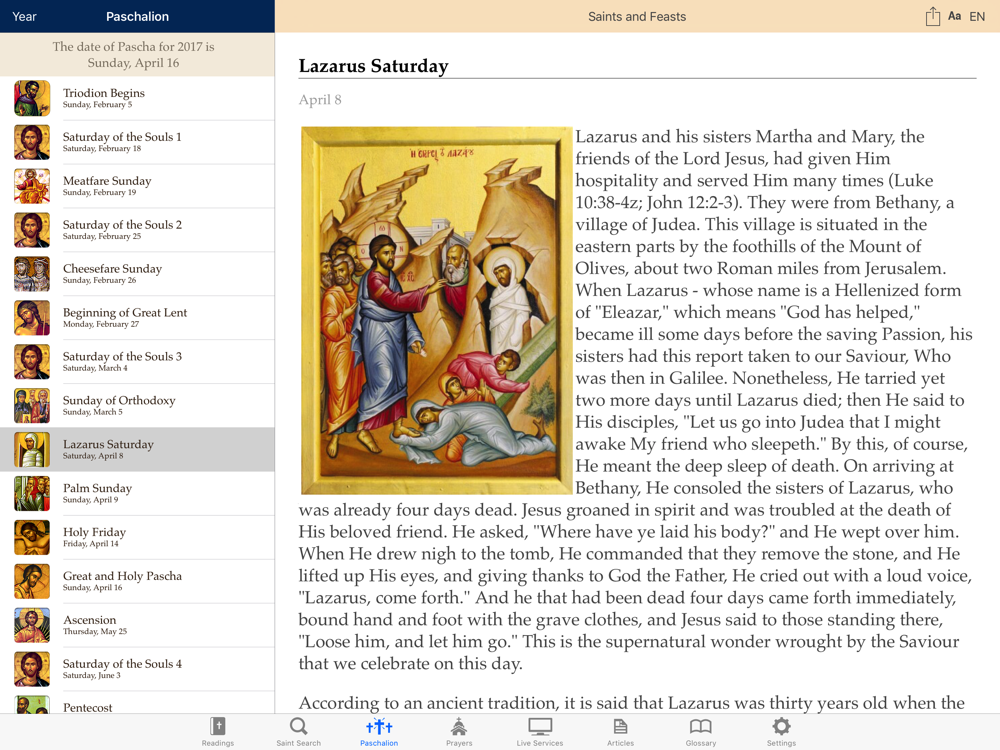Screen dimensions: 1000x750
Task: Open Beginning of Great Lent
Action: point(137,318)
